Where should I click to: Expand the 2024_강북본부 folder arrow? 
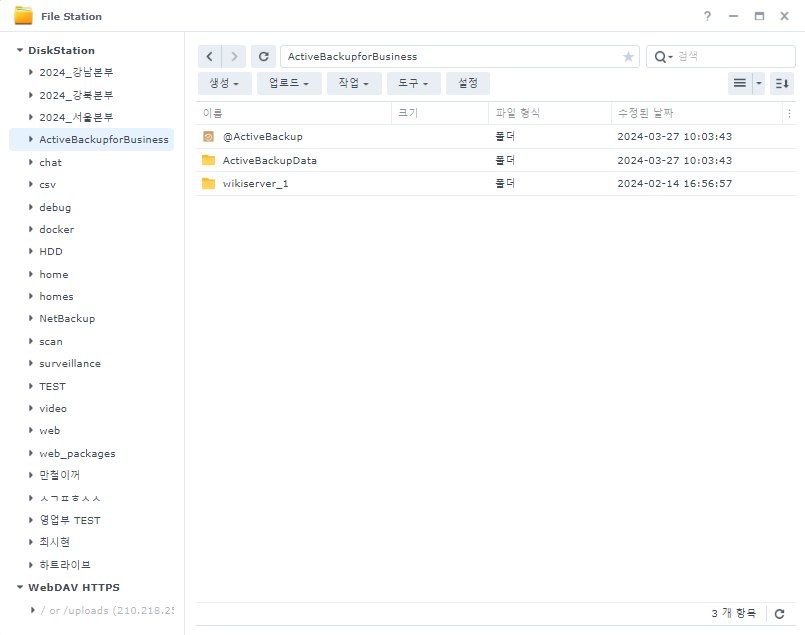(x=31, y=95)
